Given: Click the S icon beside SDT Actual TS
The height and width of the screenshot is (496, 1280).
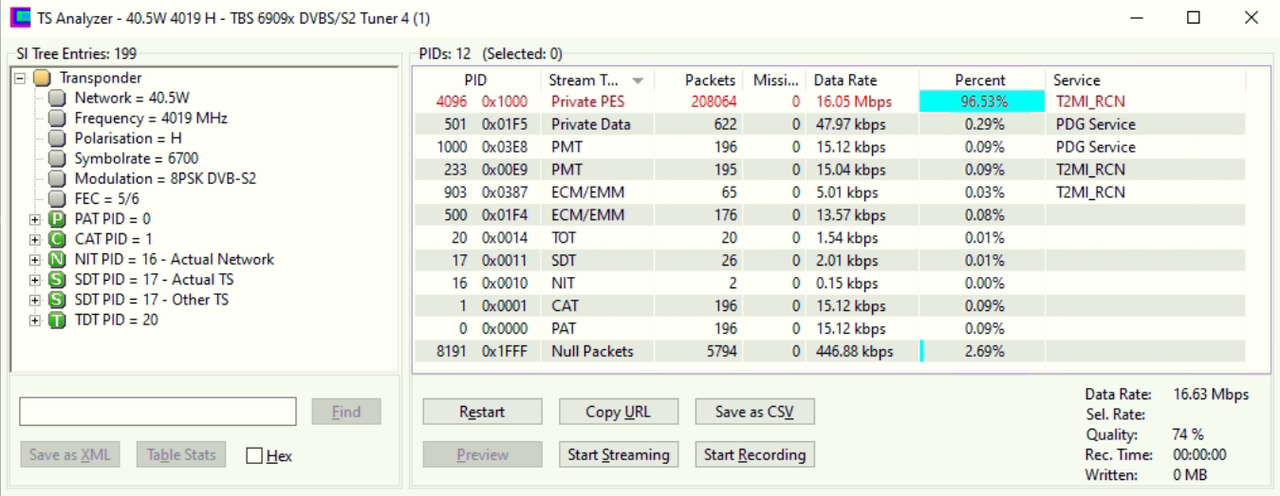Looking at the screenshot, I should click(x=56, y=279).
